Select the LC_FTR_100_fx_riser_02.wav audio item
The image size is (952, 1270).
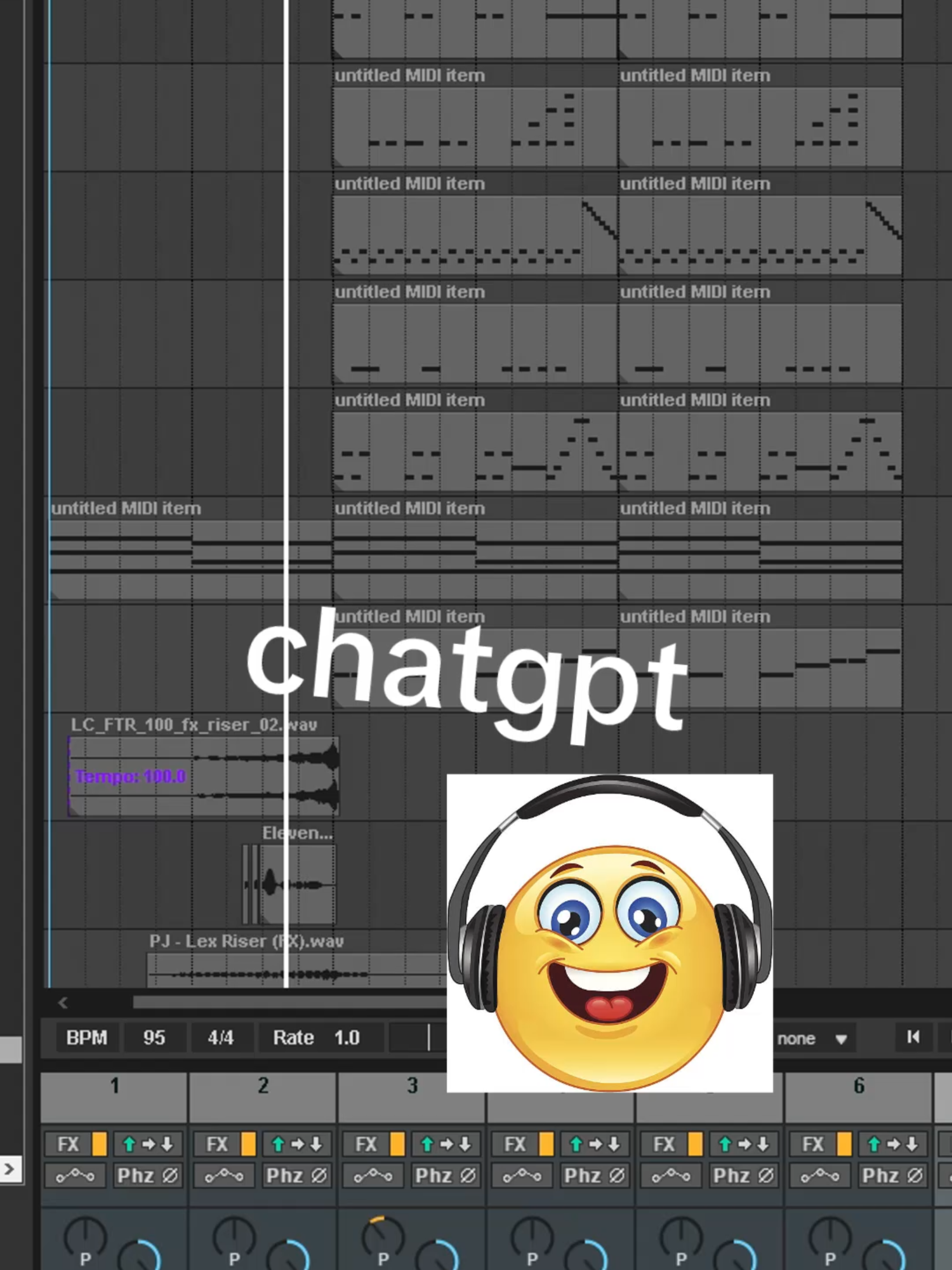pyautogui.click(x=204, y=776)
